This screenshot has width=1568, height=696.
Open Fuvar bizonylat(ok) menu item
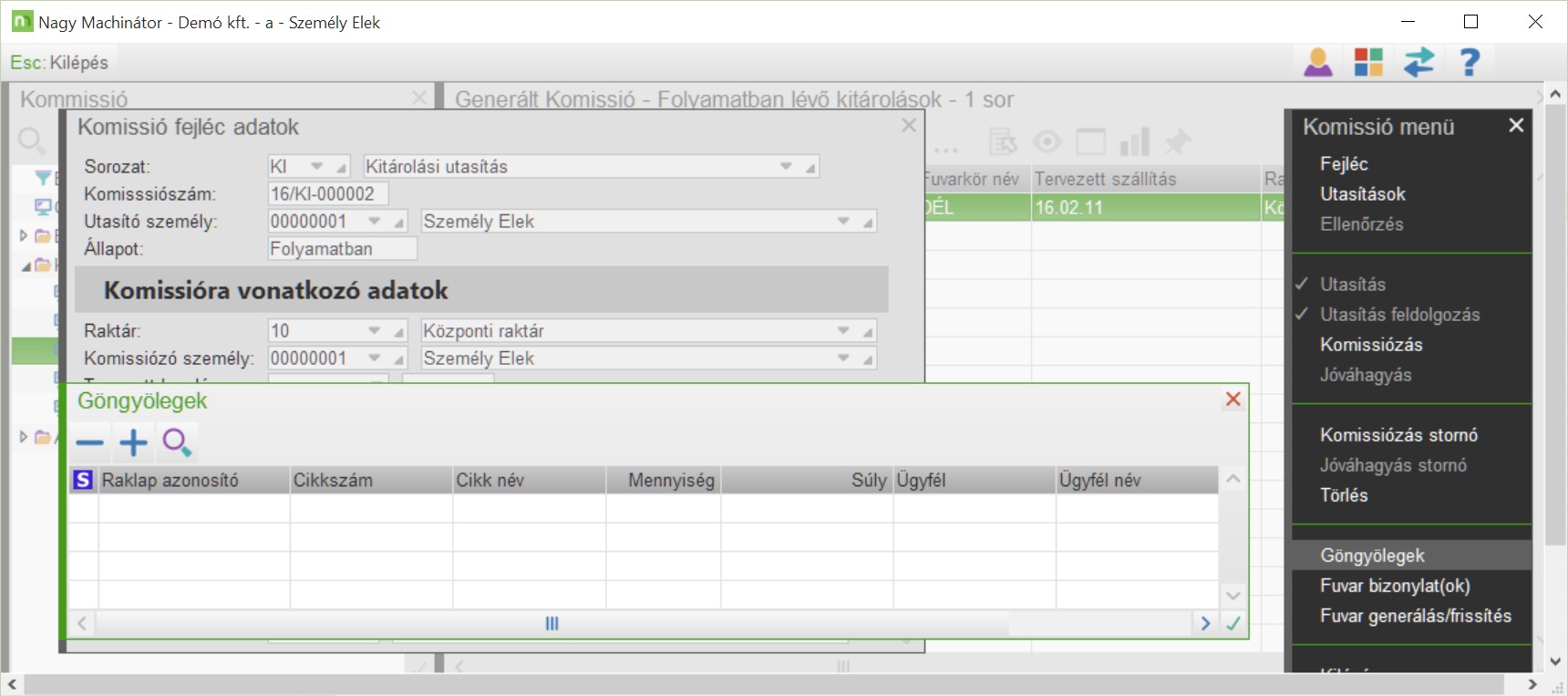tap(1395, 585)
